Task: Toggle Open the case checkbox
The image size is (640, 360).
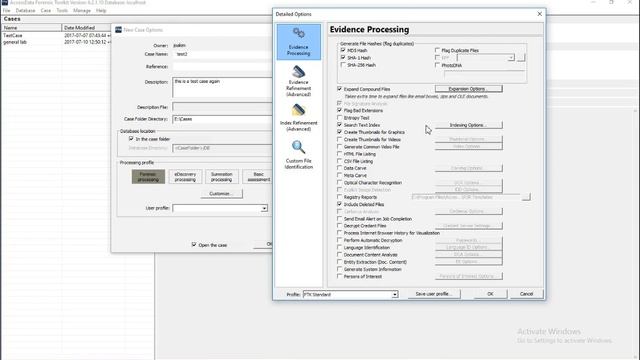Action: [x=194, y=245]
